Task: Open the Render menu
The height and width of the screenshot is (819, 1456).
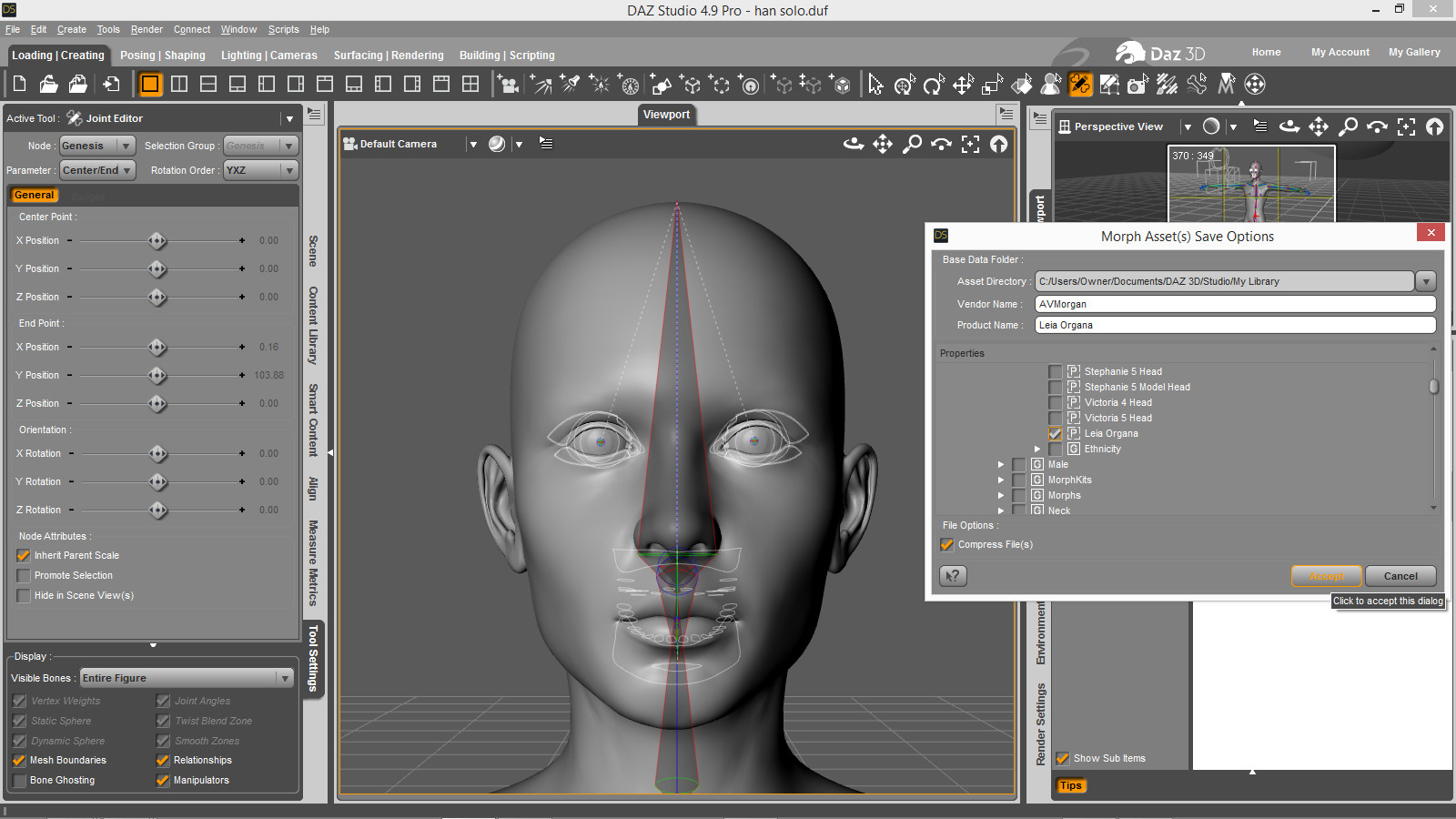Action: pyautogui.click(x=147, y=29)
